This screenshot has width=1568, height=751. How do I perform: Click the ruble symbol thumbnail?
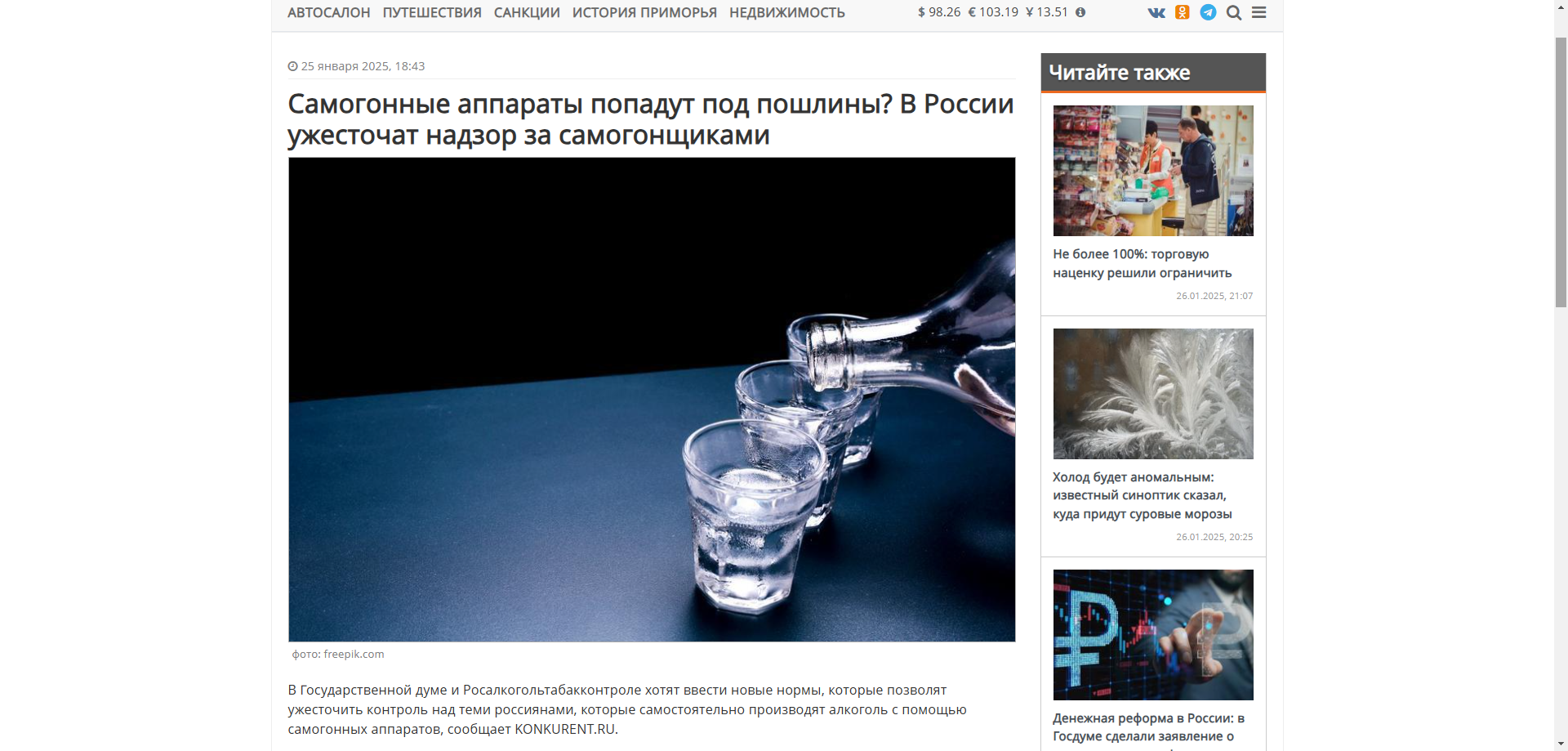[1153, 635]
